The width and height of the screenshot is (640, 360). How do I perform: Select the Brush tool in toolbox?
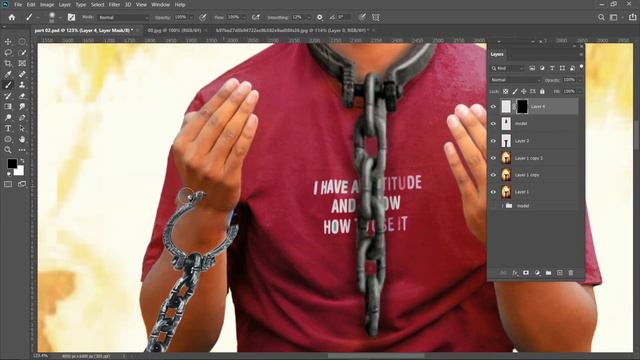(8, 85)
